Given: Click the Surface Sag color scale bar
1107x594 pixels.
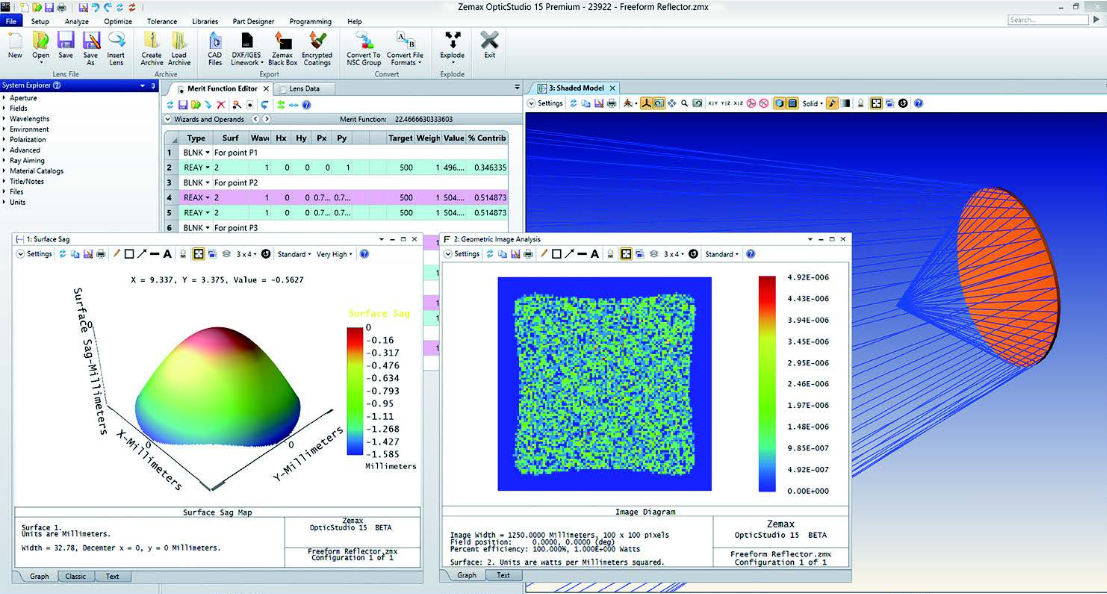Looking at the screenshot, I should coord(354,391).
